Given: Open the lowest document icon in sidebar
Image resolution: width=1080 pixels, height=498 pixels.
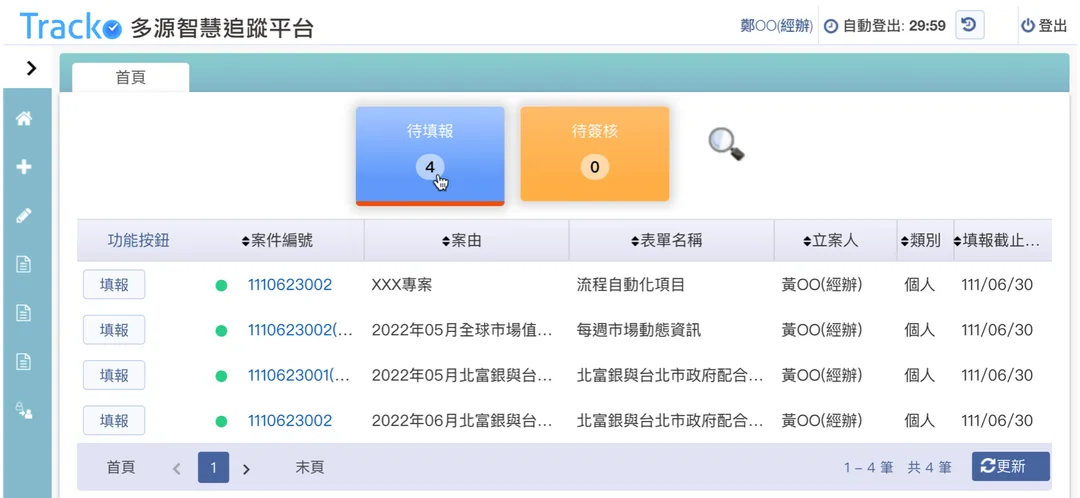Looking at the screenshot, I should (24, 361).
